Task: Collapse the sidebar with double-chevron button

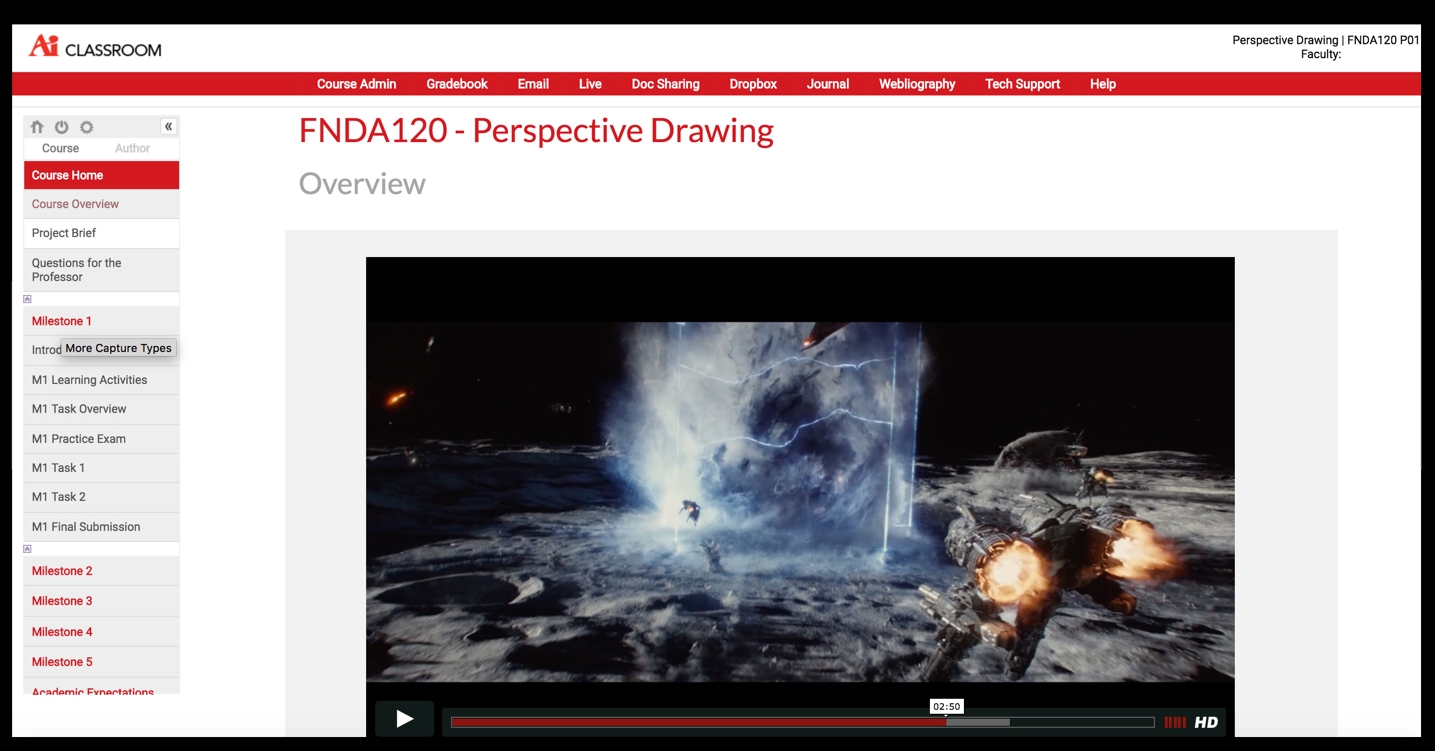Action: tap(169, 126)
